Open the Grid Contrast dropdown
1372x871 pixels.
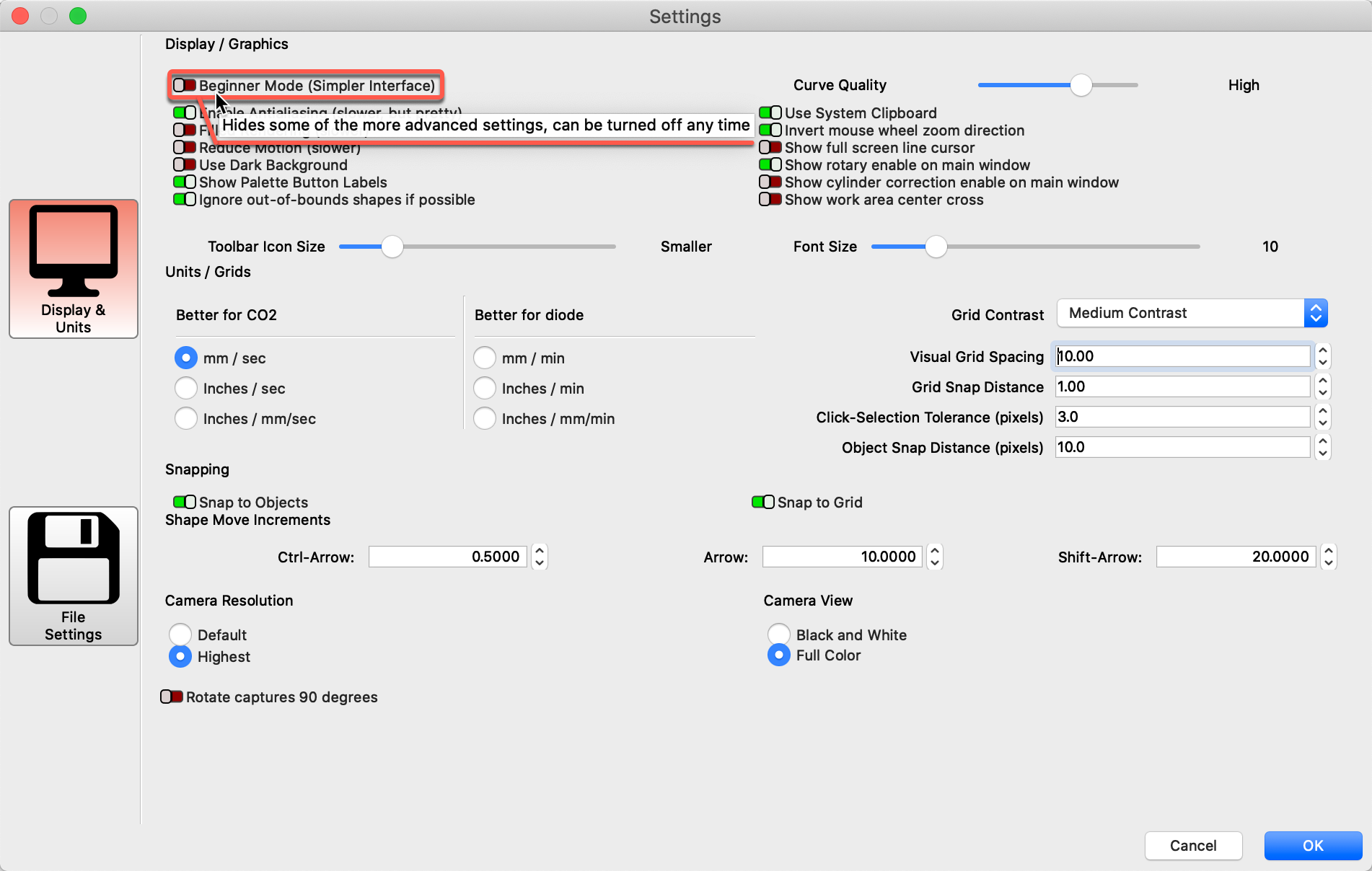pyautogui.click(x=1192, y=314)
